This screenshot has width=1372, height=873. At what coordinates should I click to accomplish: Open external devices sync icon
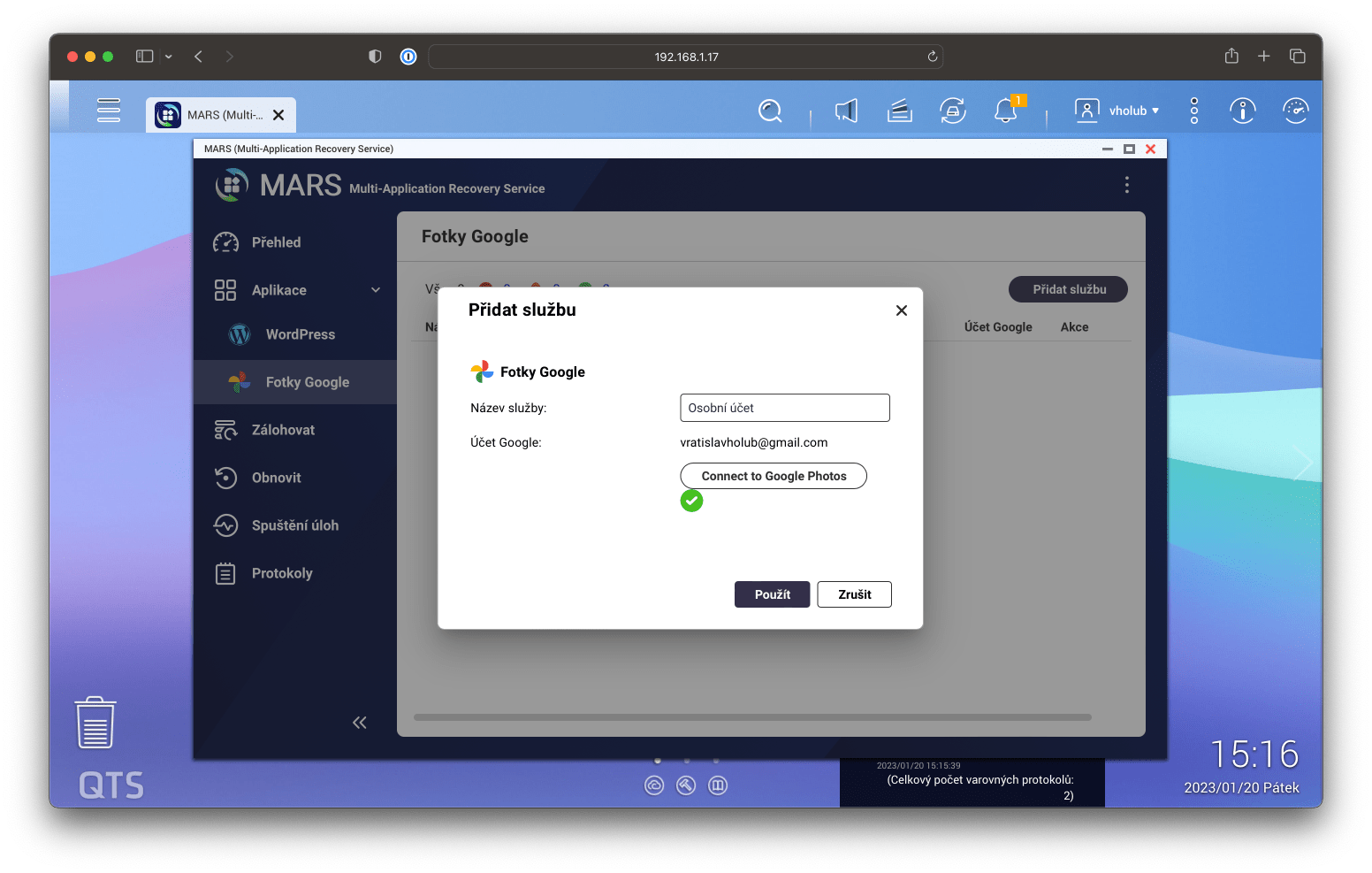(952, 111)
